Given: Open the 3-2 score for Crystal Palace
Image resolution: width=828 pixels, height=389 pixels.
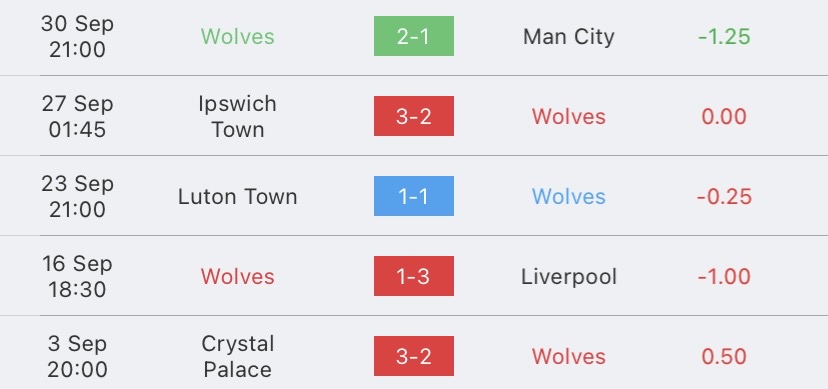Looking at the screenshot, I should point(413,356).
